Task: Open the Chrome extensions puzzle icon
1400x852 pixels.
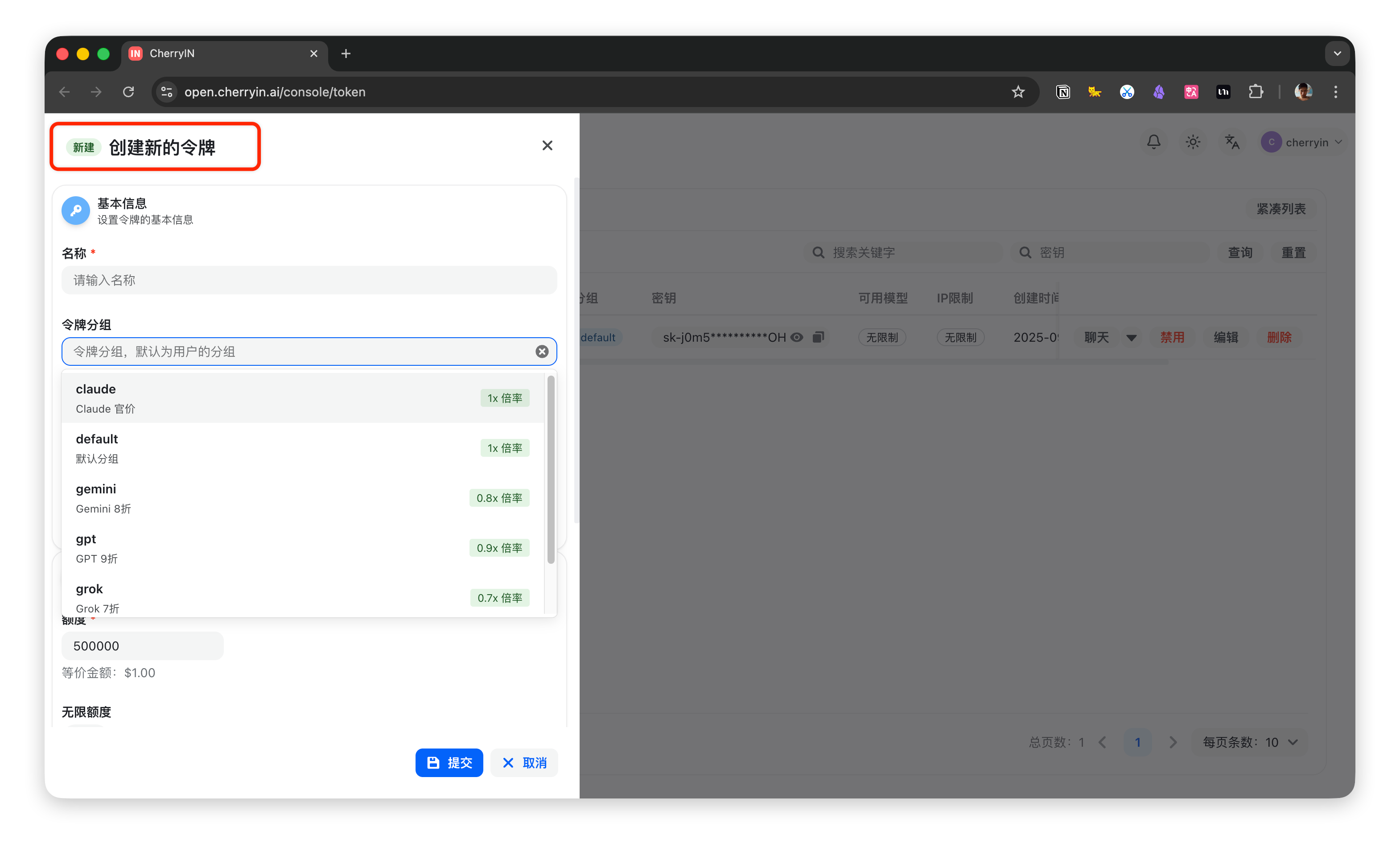Action: (1256, 92)
